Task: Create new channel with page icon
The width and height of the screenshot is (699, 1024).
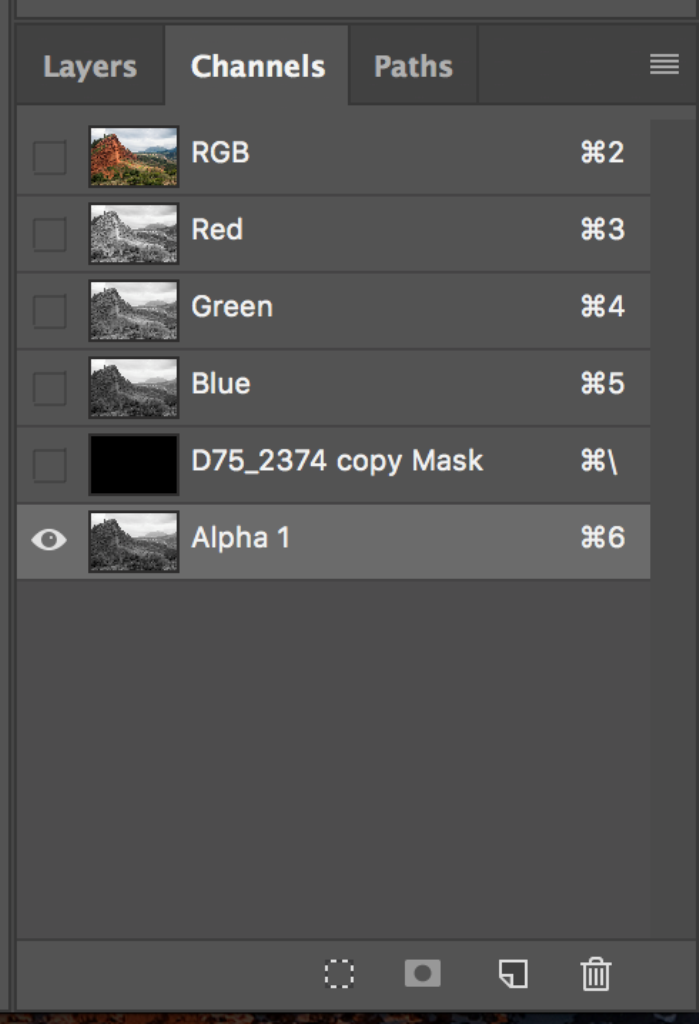Action: click(x=513, y=974)
